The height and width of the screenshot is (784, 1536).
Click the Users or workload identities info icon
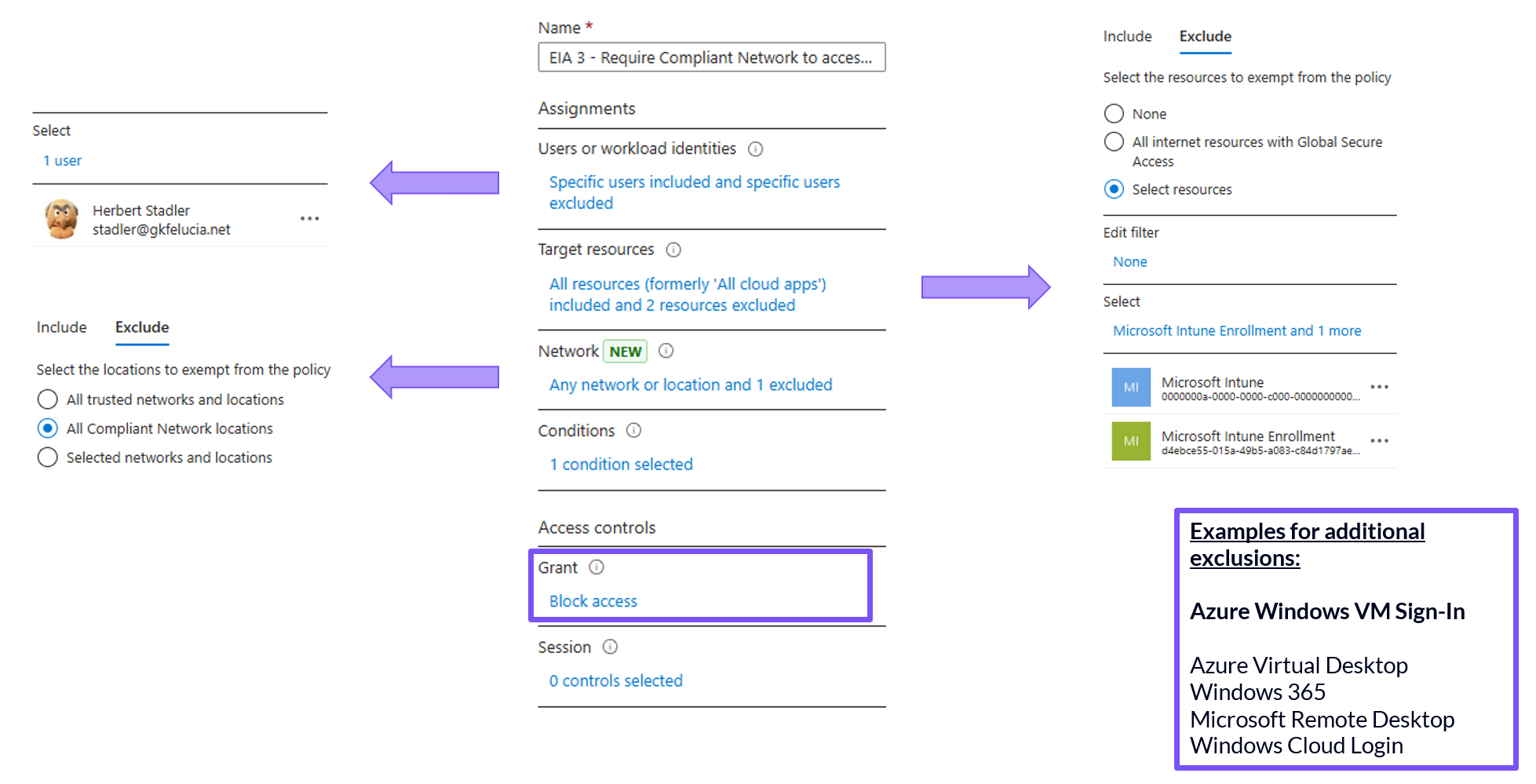(755, 149)
